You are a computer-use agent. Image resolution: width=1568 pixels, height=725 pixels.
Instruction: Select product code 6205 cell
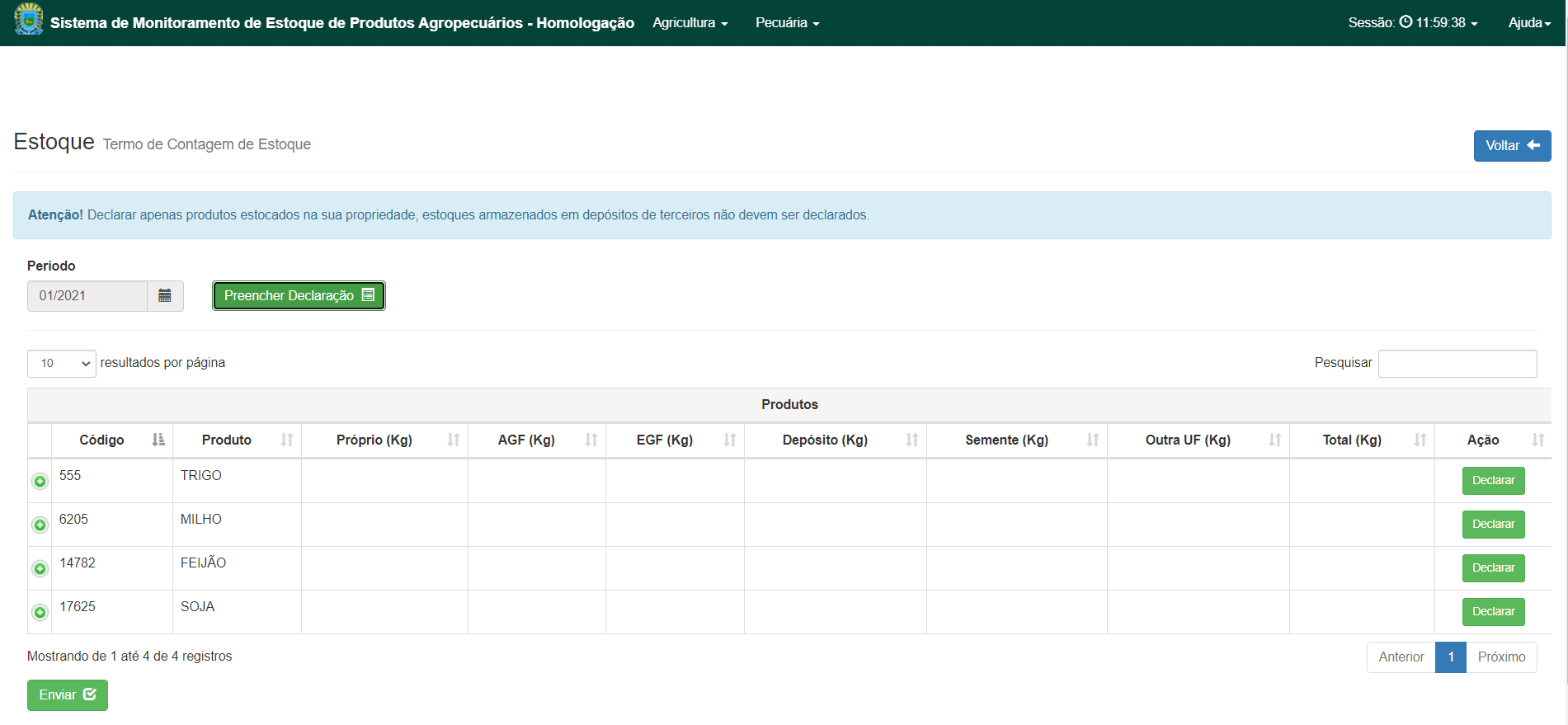pos(112,525)
